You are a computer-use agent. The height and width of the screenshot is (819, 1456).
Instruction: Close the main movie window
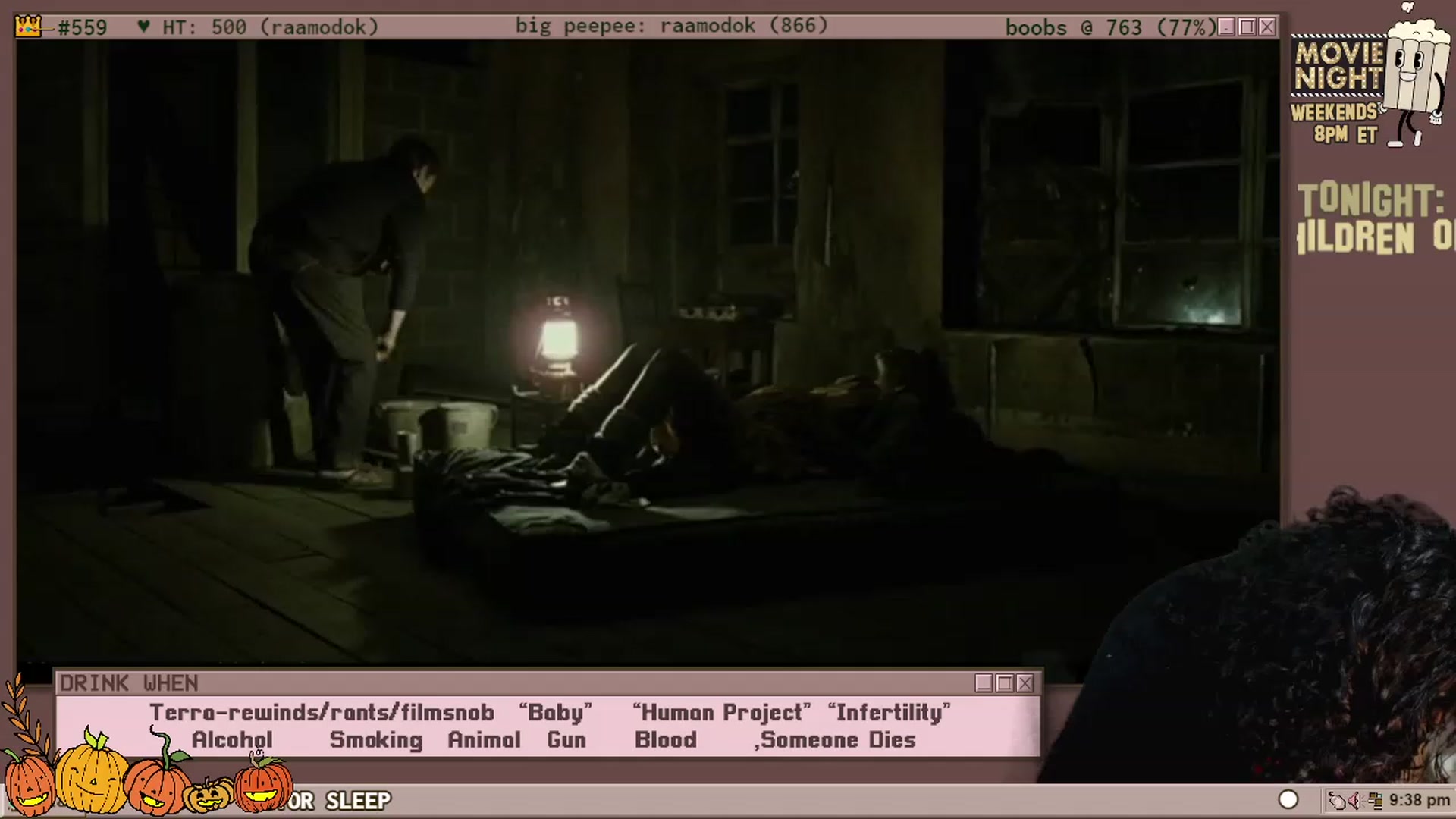1267,27
